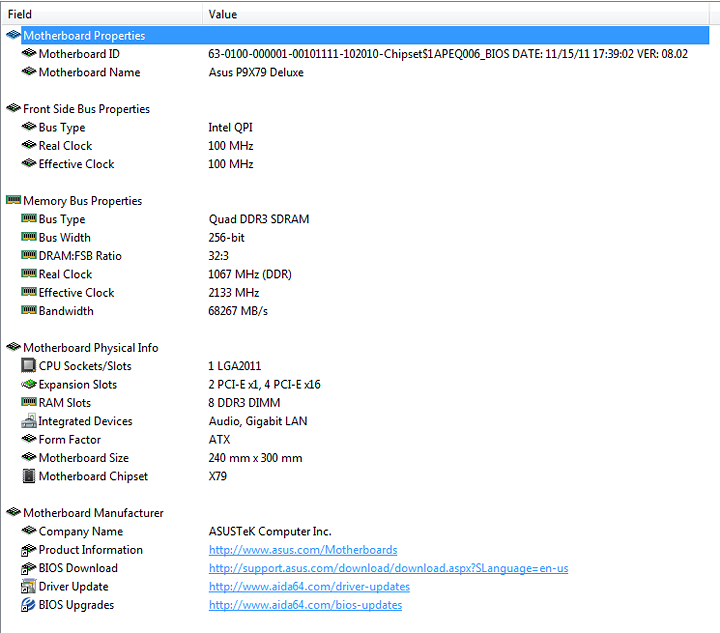The height and width of the screenshot is (633, 720).
Task: Click the DRAM:FSB Ratio memory icon
Action: tap(28, 255)
